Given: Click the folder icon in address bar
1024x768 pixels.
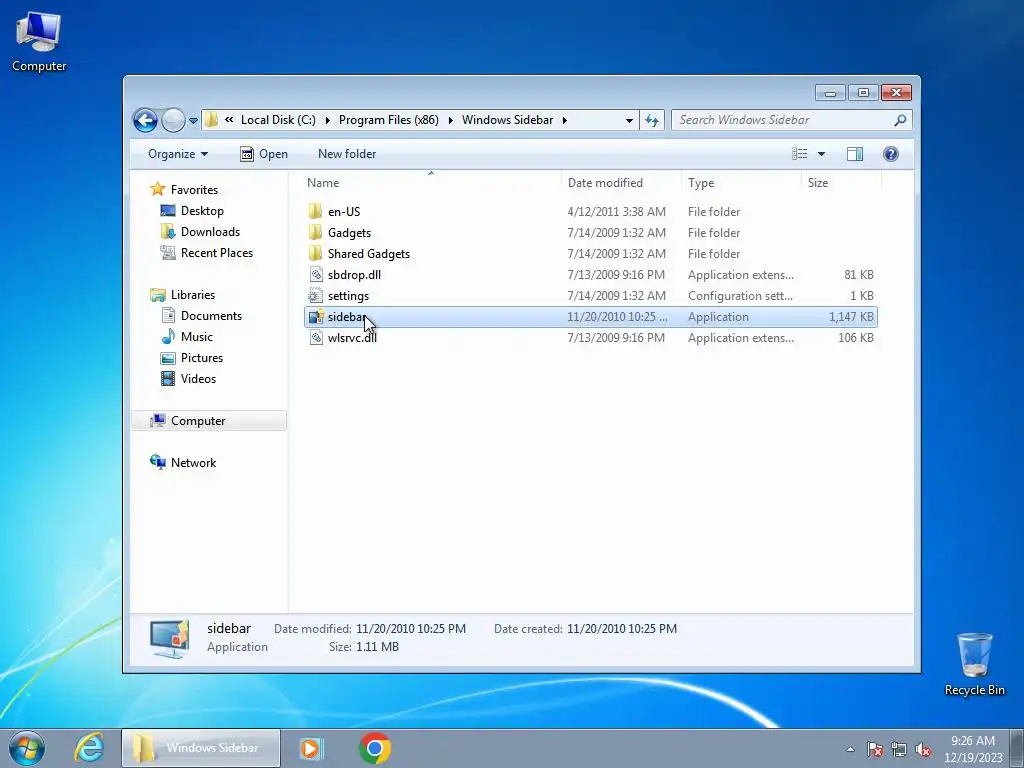Looking at the screenshot, I should [211, 120].
